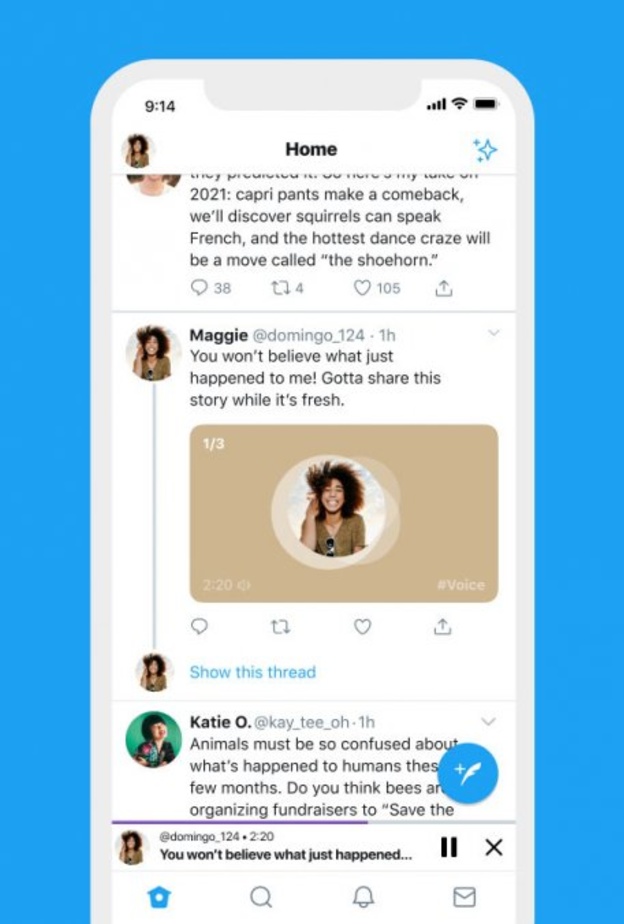
Task: Retweet Maggie's voice tweet
Action: click(x=281, y=627)
